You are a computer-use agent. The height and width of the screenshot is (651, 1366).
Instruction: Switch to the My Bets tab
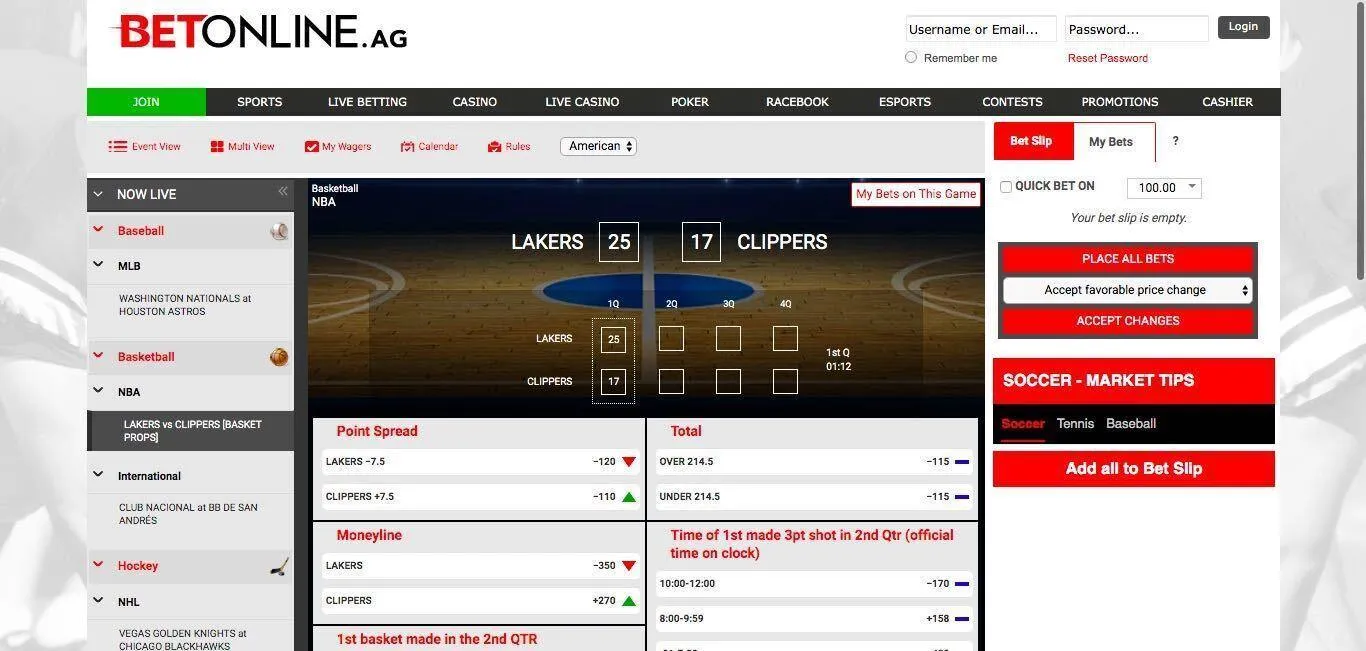tap(1114, 142)
